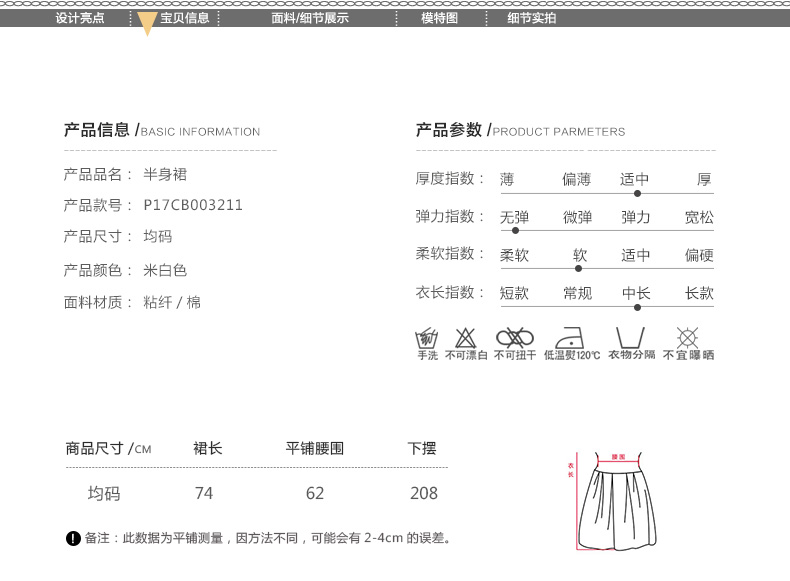Click the black warning note icon

tap(73, 539)
